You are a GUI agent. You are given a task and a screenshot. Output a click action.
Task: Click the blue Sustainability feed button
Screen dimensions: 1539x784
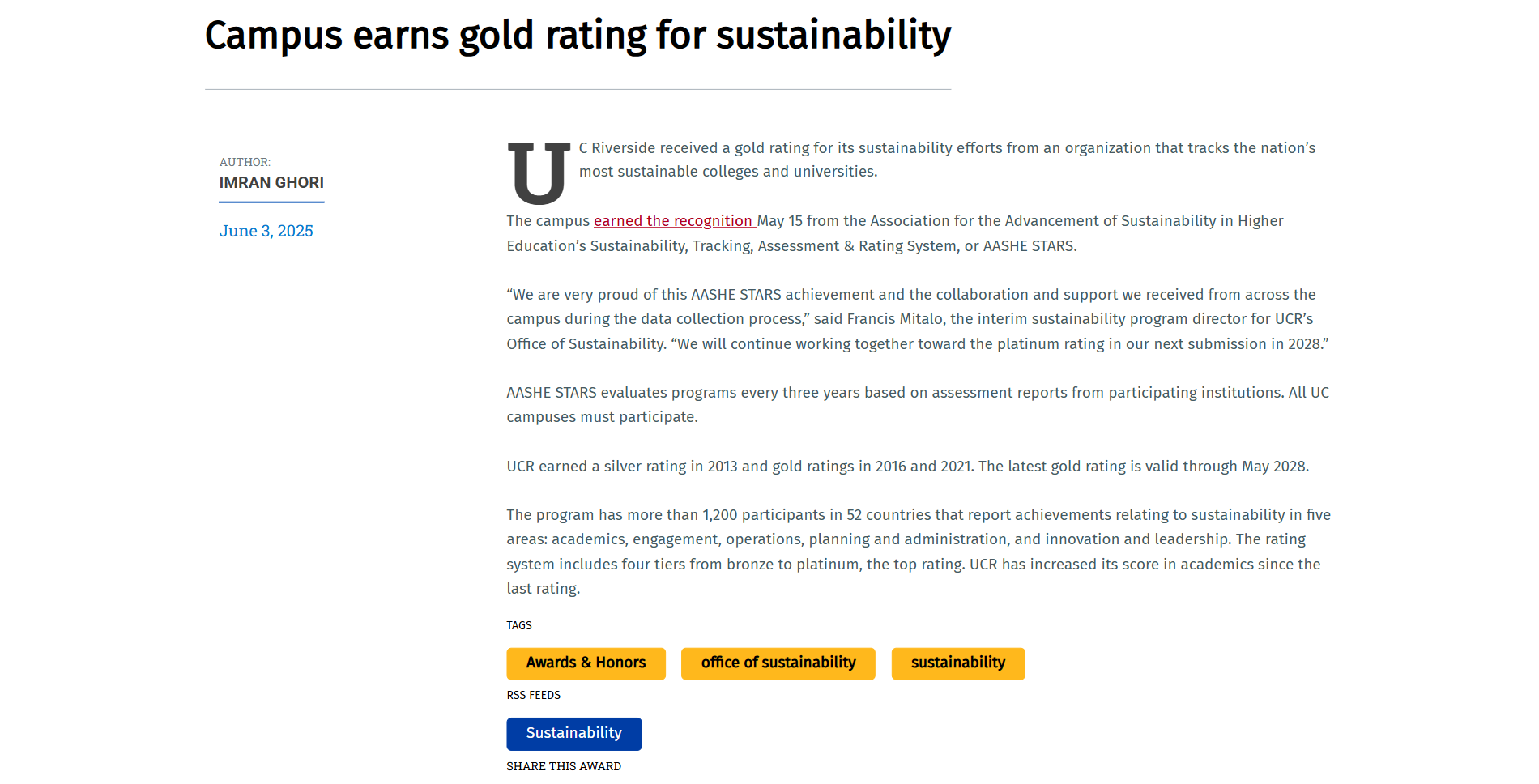point(573,733)
